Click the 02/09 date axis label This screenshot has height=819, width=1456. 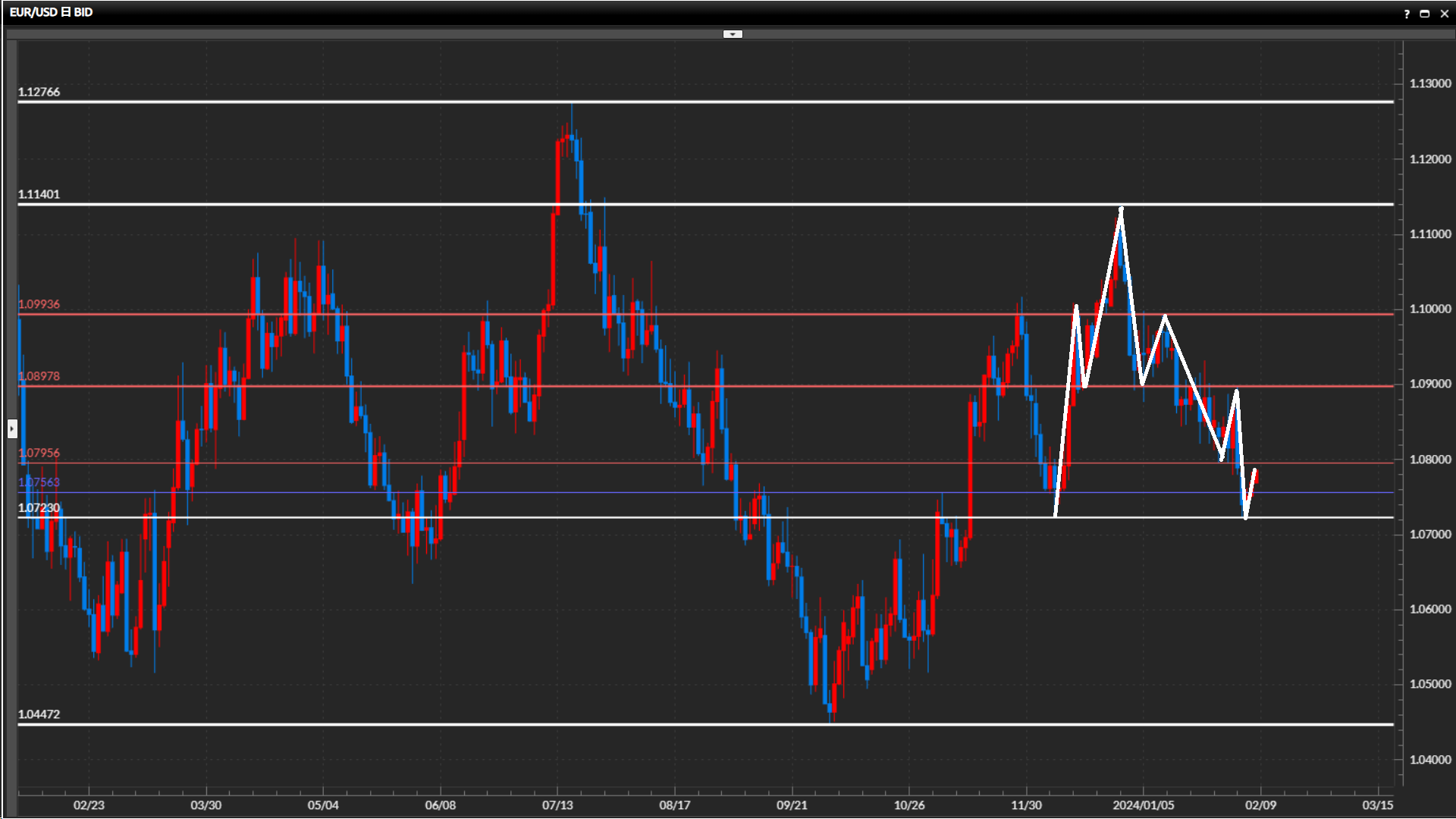(1260, 805)
